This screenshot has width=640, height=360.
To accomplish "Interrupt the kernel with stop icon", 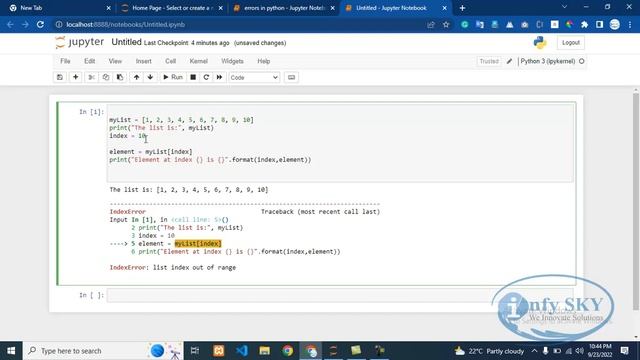I will tap(193, 77).
